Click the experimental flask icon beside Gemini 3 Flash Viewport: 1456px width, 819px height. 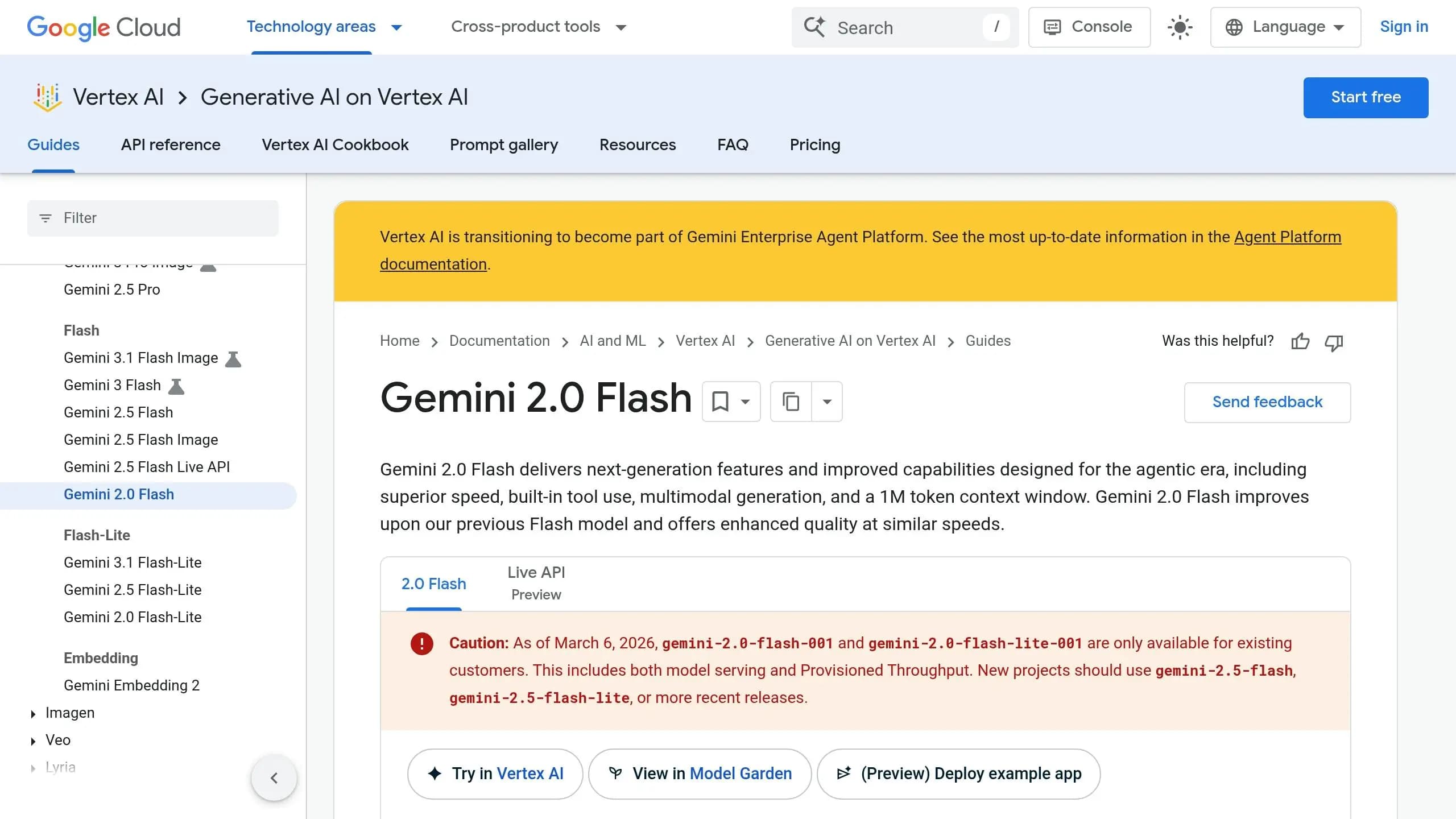[x=176, y=386]
